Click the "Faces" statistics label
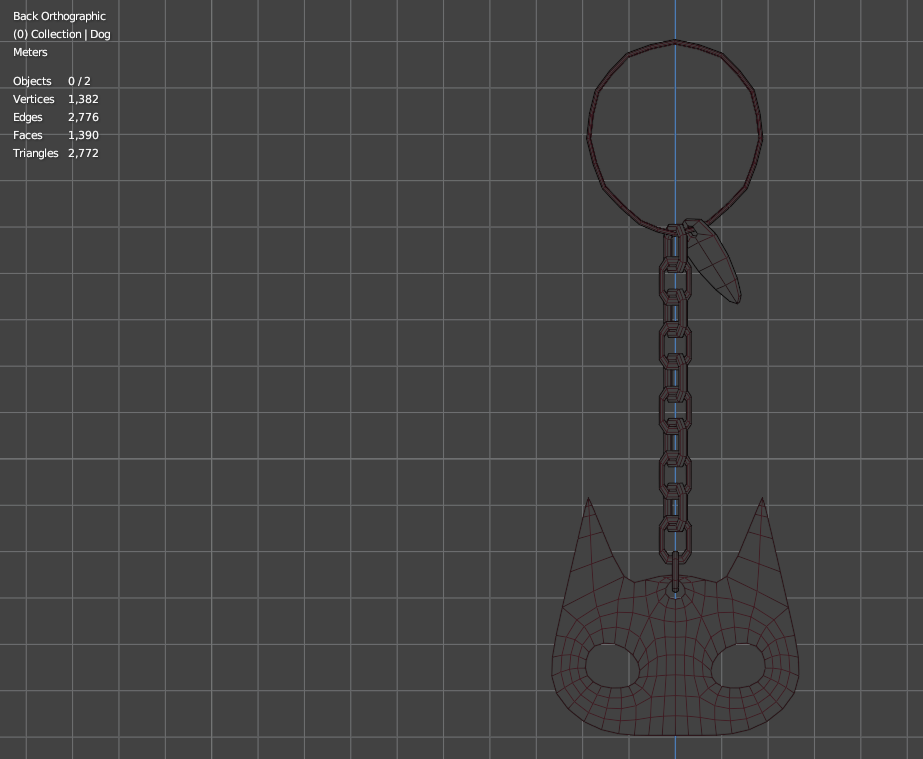Viewport: 923px width, 759px height. [28, 135]
